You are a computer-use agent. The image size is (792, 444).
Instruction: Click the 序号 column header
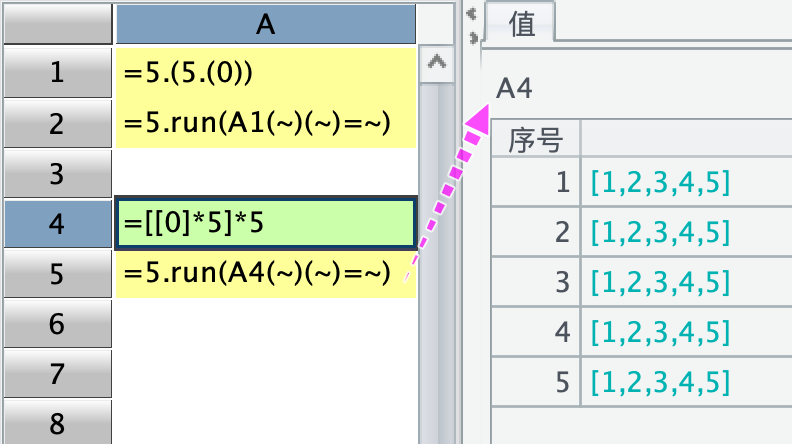tap(536, 139)
